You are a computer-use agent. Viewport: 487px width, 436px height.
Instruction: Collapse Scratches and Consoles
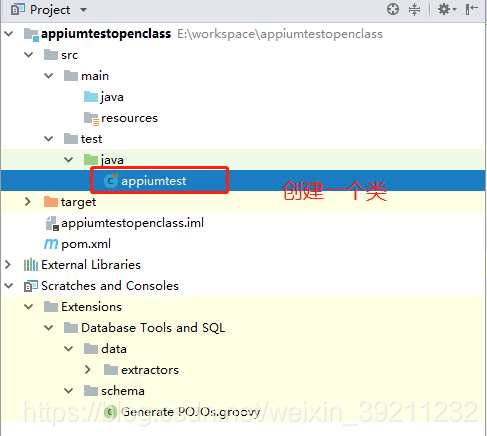[9, 286]
